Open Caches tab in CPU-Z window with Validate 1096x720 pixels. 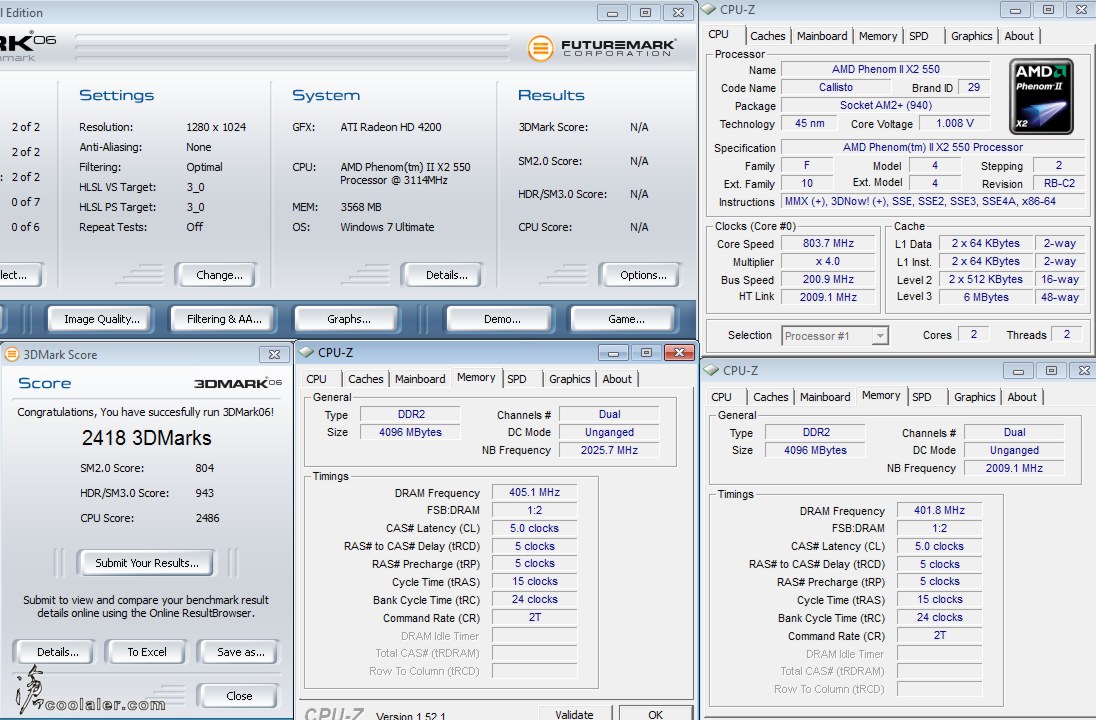pos(366,379)
